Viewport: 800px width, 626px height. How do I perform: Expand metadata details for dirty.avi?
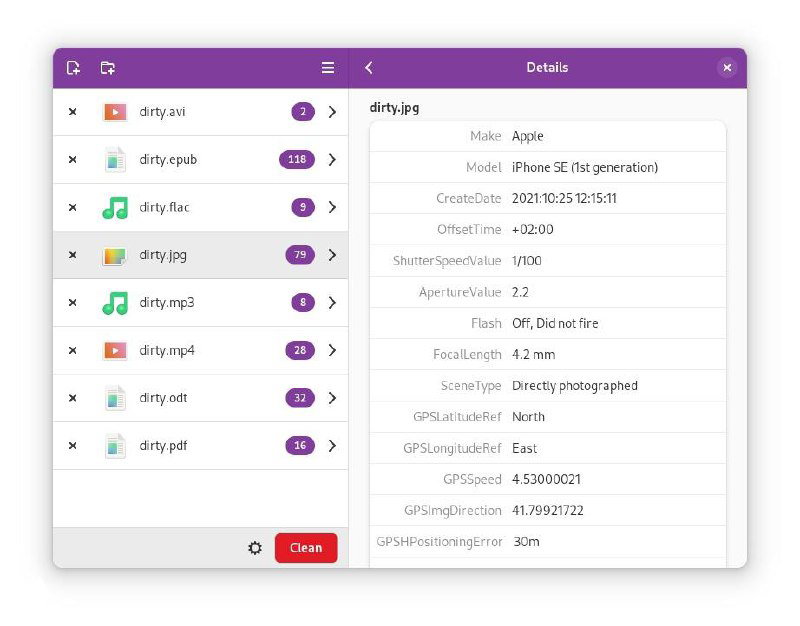point(333,111)
